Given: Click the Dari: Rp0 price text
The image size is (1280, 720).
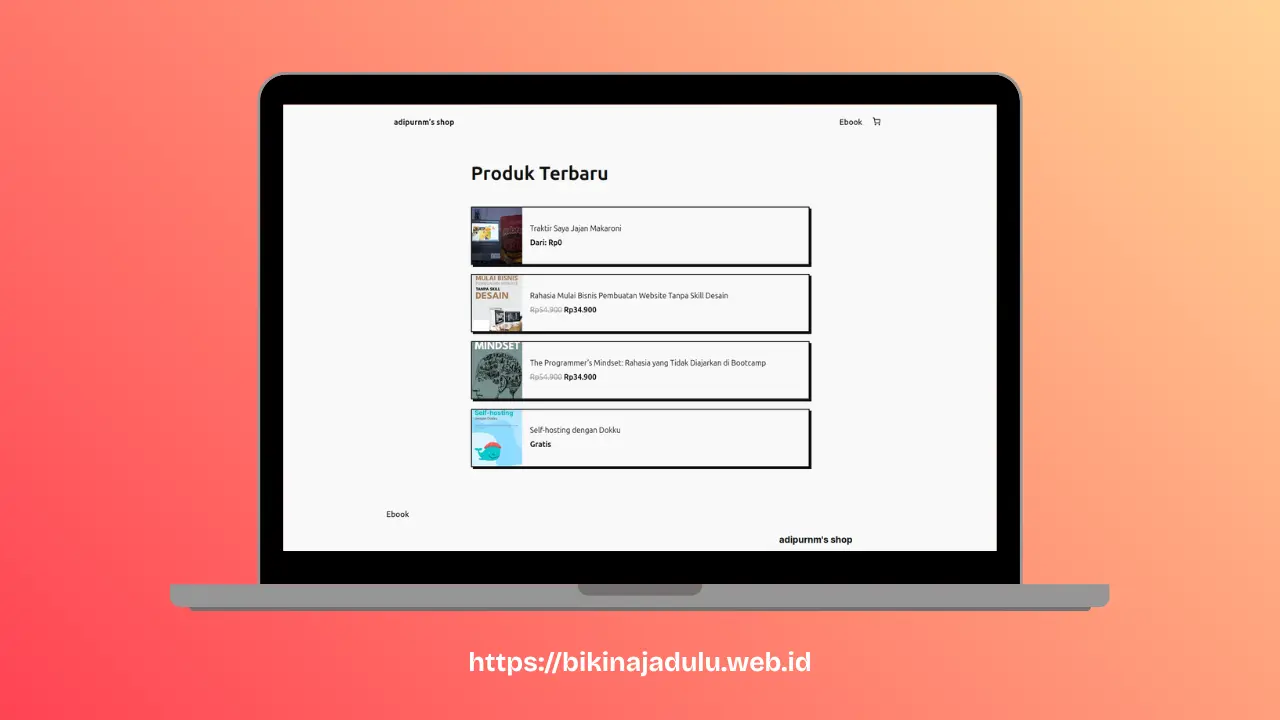Looking at the screenshot, I should (x=546, y=242).
